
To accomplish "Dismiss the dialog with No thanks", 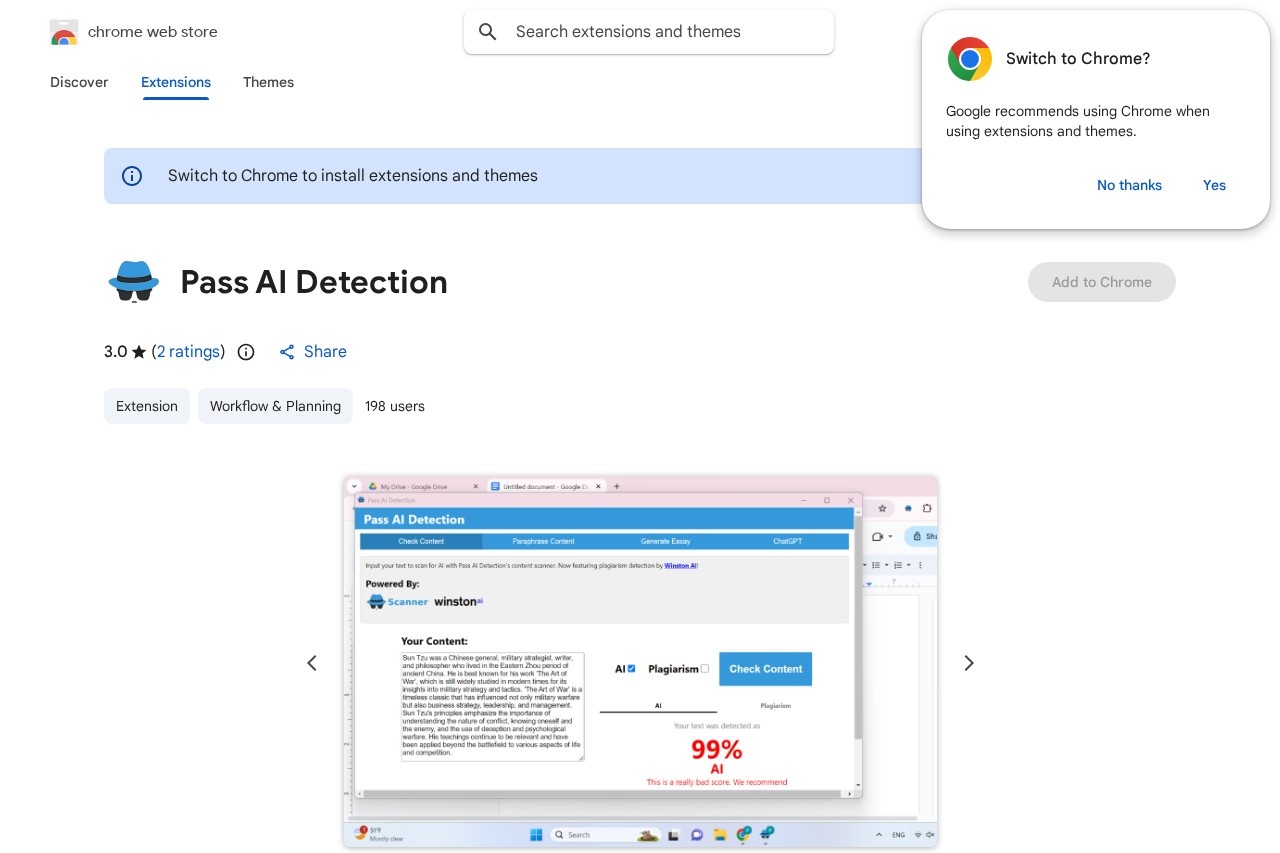I will (1129, 185).
